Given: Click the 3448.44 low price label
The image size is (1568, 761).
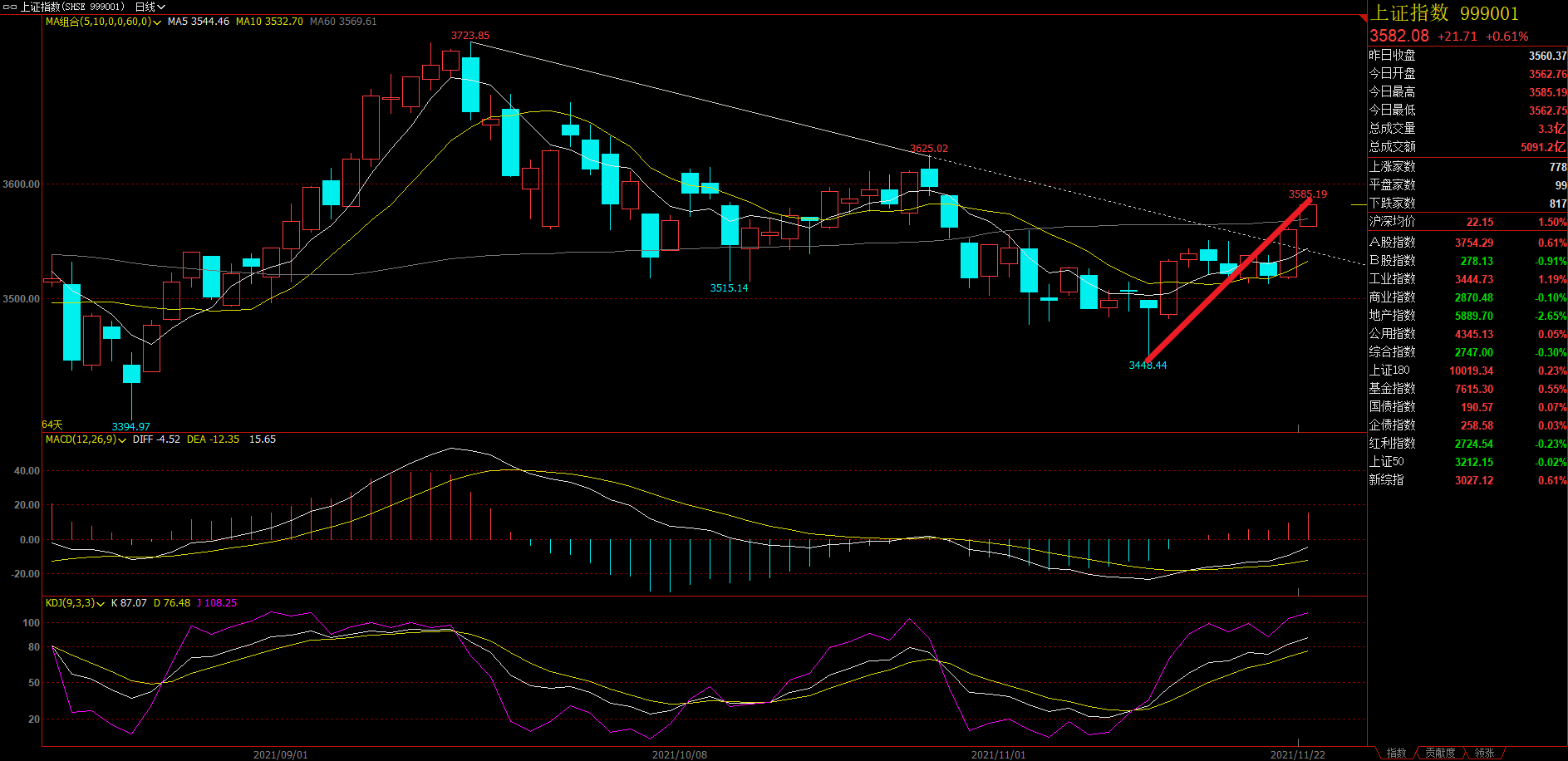Looking at the screenshot, I should point(1148,366).
